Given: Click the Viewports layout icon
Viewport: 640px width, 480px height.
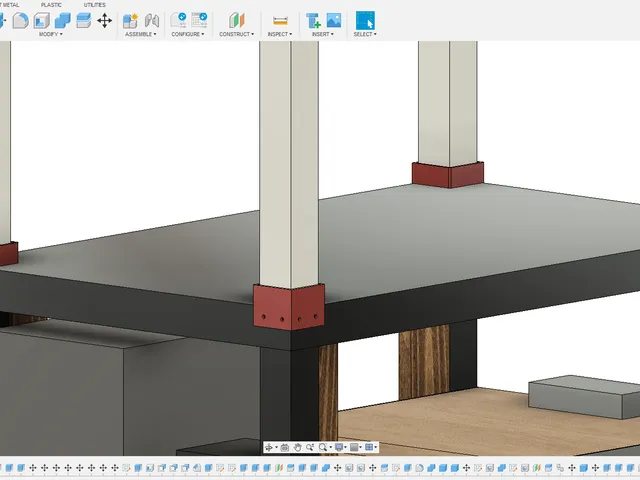Looking at the screenshot, I should point(369,447).
